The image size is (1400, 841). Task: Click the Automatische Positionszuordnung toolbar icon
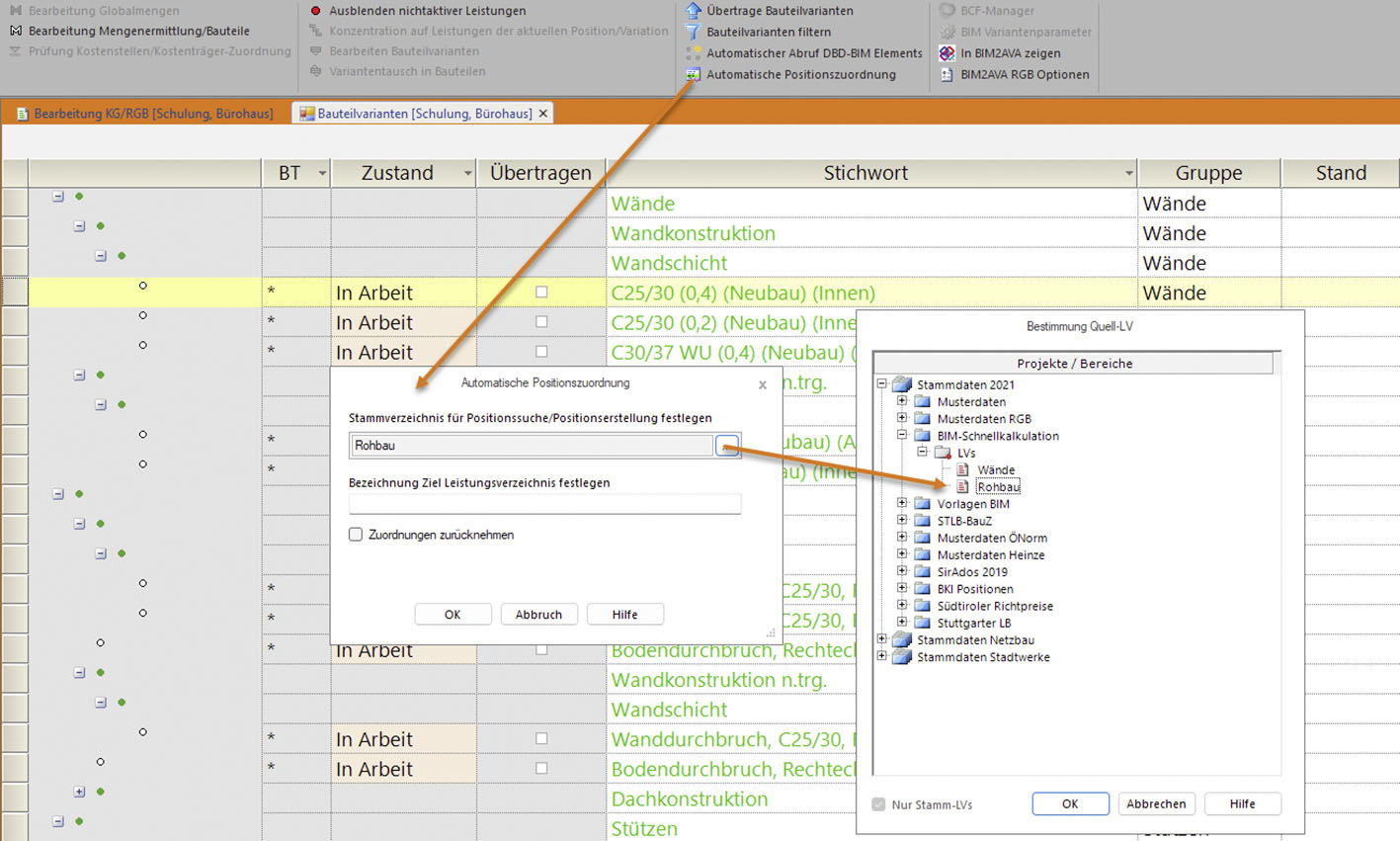pos(693,74)
